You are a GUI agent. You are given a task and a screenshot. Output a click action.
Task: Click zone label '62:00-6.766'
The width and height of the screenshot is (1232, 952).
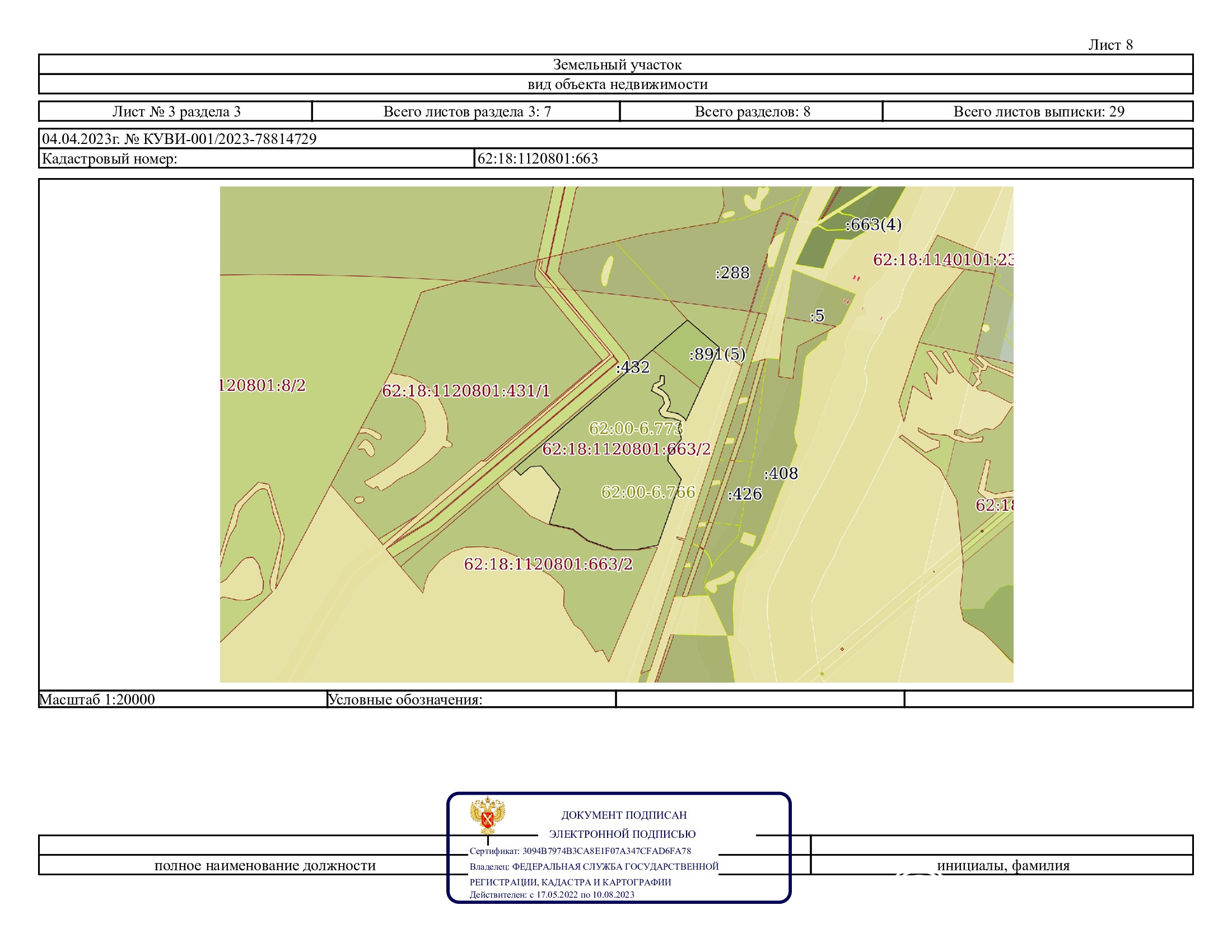tap(648, 492)
